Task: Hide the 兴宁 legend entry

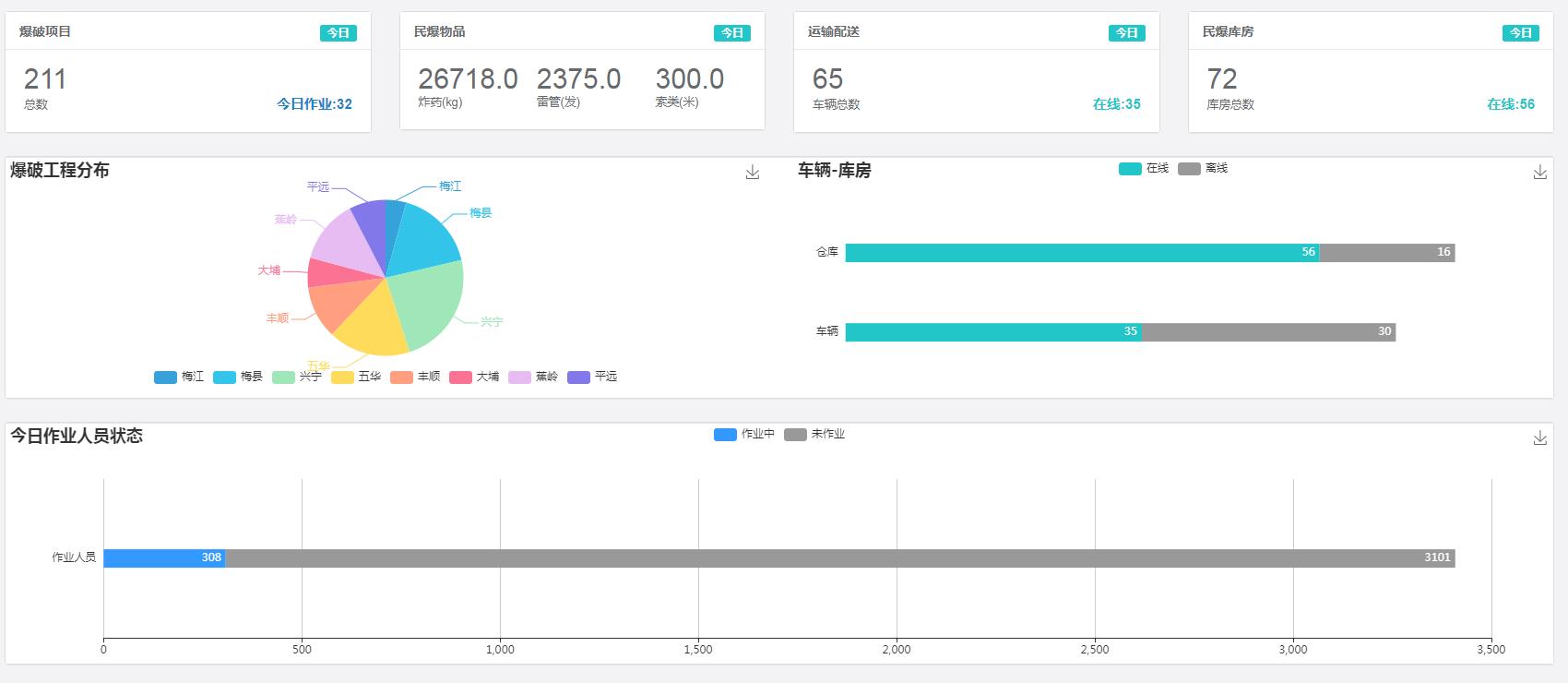Action: pyautogui.click(x=297, y=377)
